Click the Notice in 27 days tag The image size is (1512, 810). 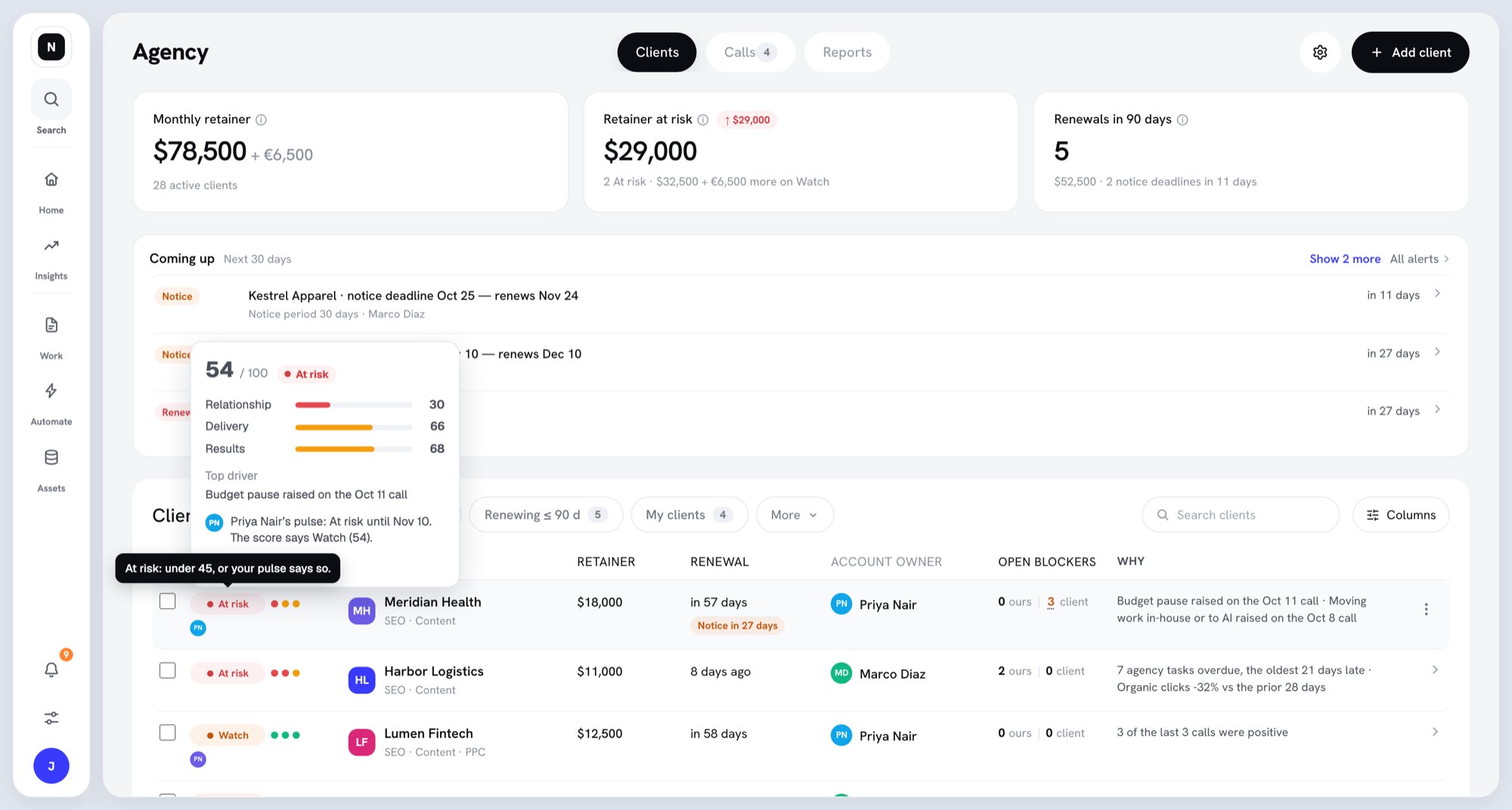(x=737, y=625)
